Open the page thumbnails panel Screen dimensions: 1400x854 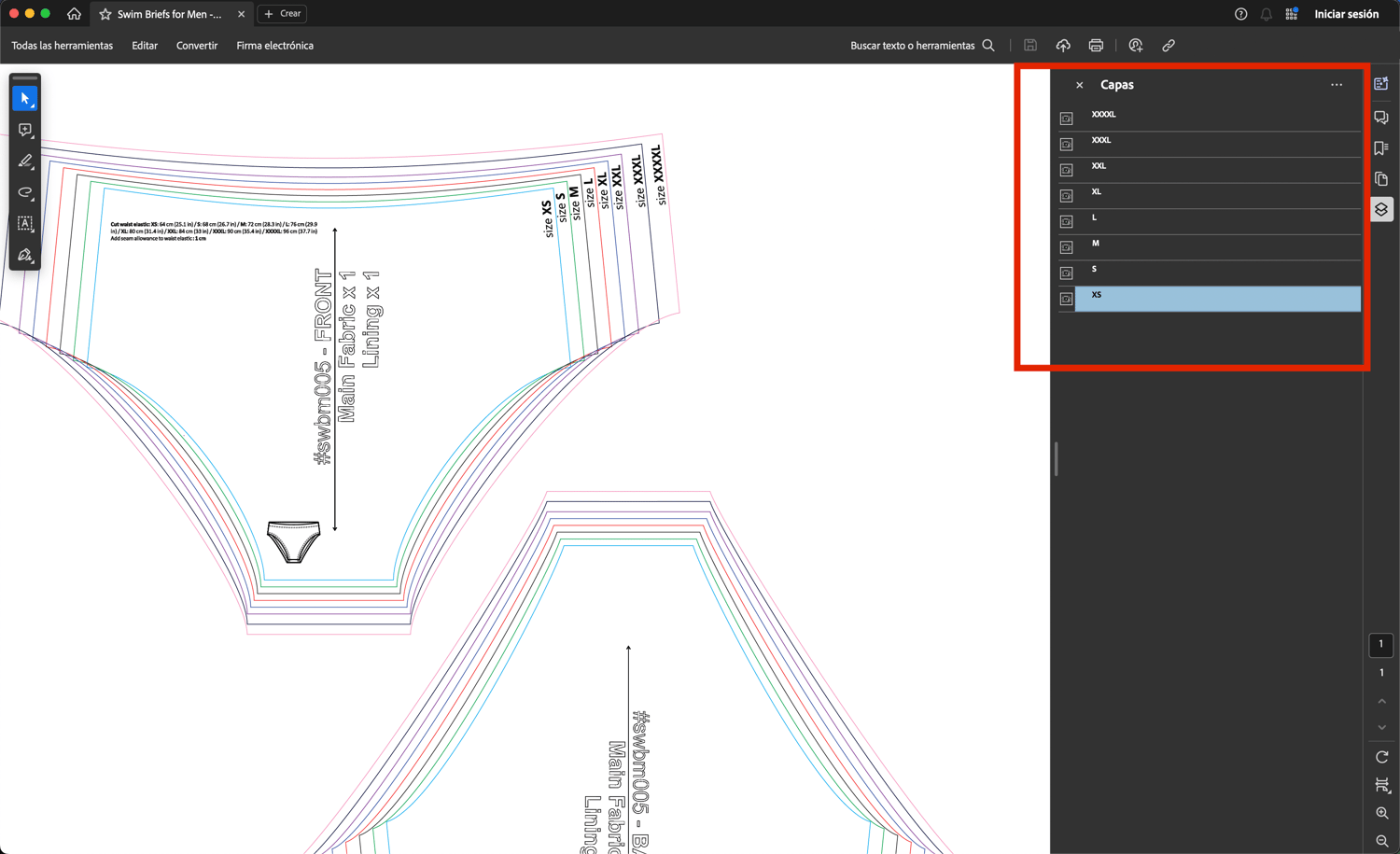pos(1381,179)
